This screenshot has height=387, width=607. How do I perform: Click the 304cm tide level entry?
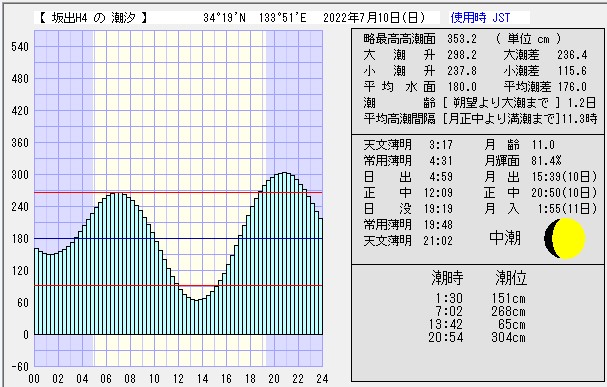pos(508,337)
